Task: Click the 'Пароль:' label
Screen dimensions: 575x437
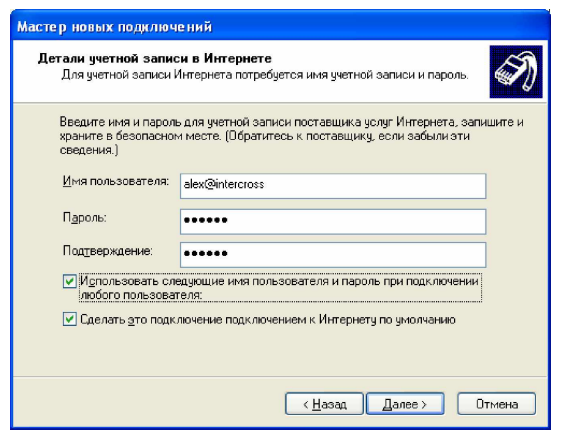Action: 85,218
